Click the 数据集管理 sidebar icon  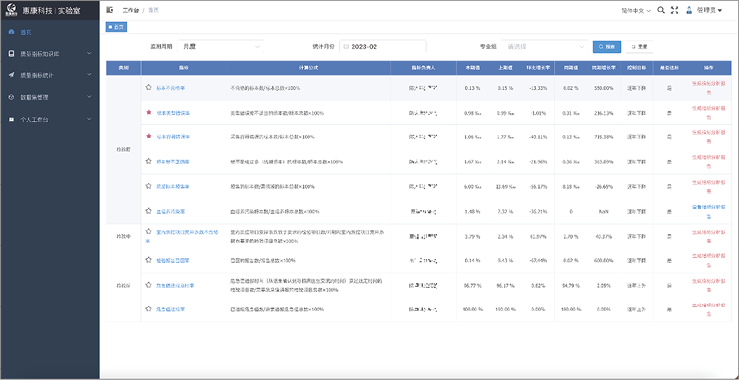click(x=12, y=97)
